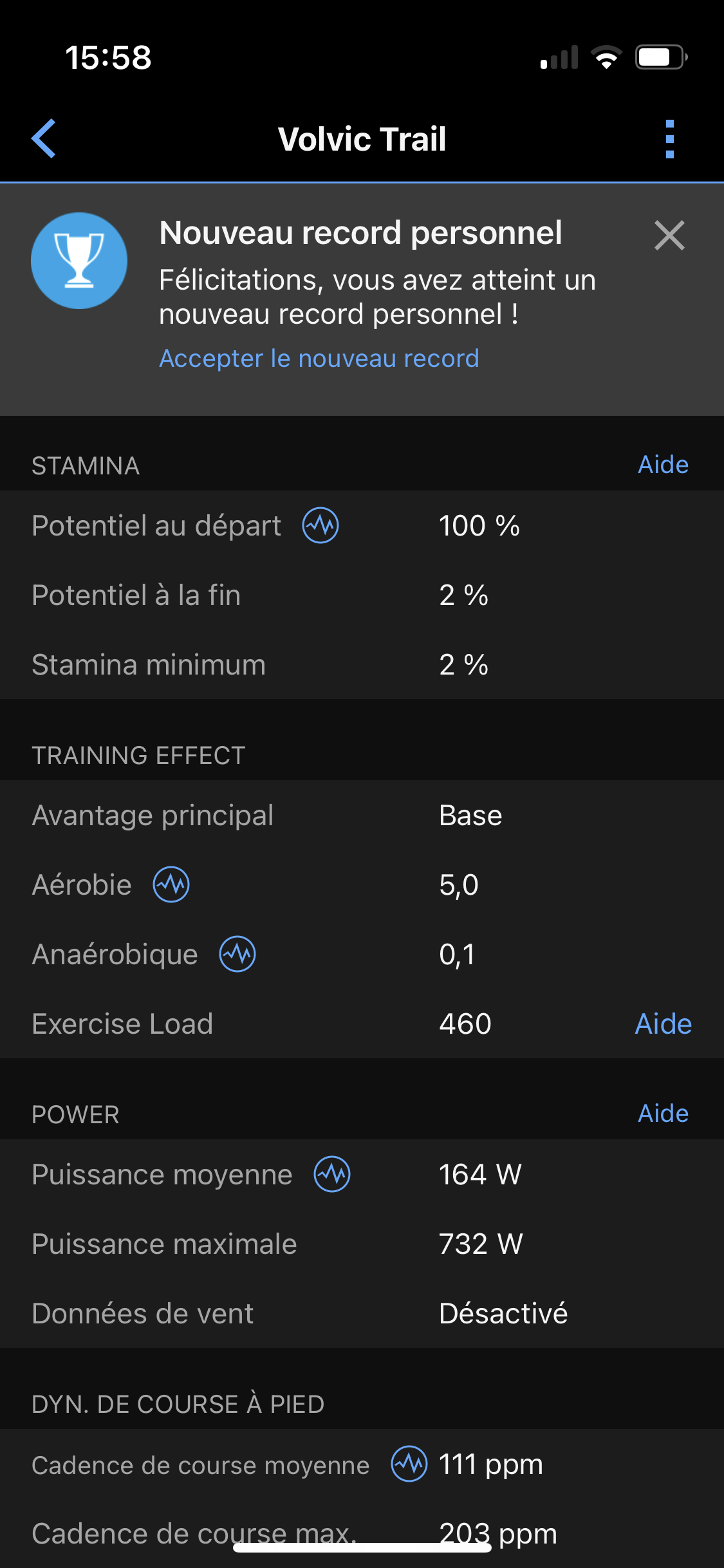Open the Anaérobique graph icon

point(237,954)
